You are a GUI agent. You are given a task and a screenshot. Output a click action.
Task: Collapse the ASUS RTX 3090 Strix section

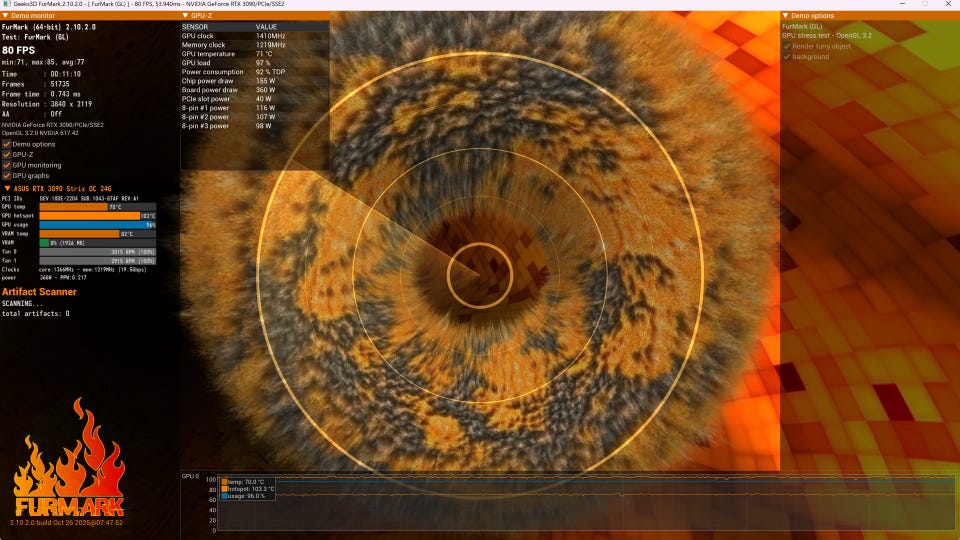pyautogui.click(x=7, y=189)
